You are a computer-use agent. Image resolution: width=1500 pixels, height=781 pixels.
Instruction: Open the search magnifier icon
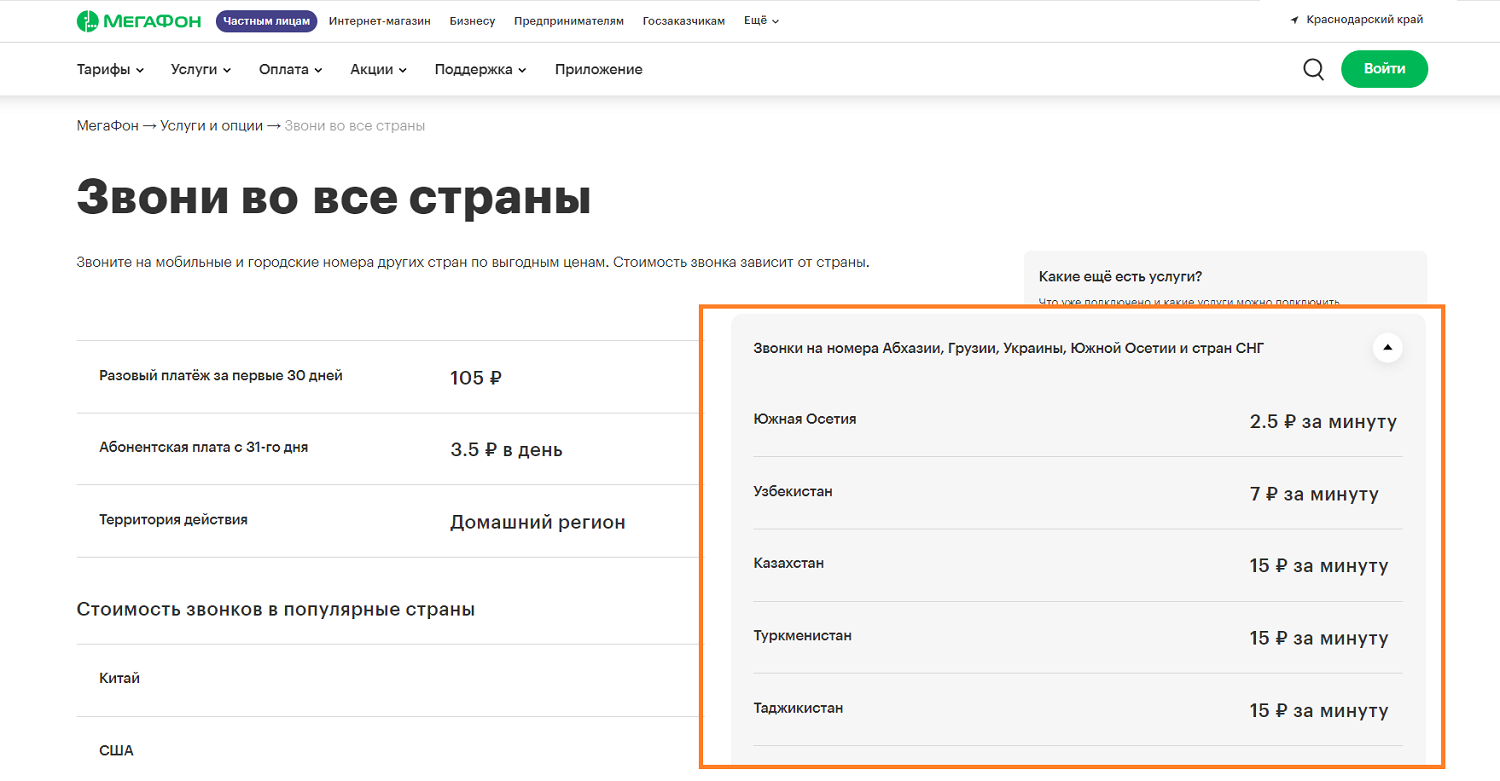click(1313, 69)
